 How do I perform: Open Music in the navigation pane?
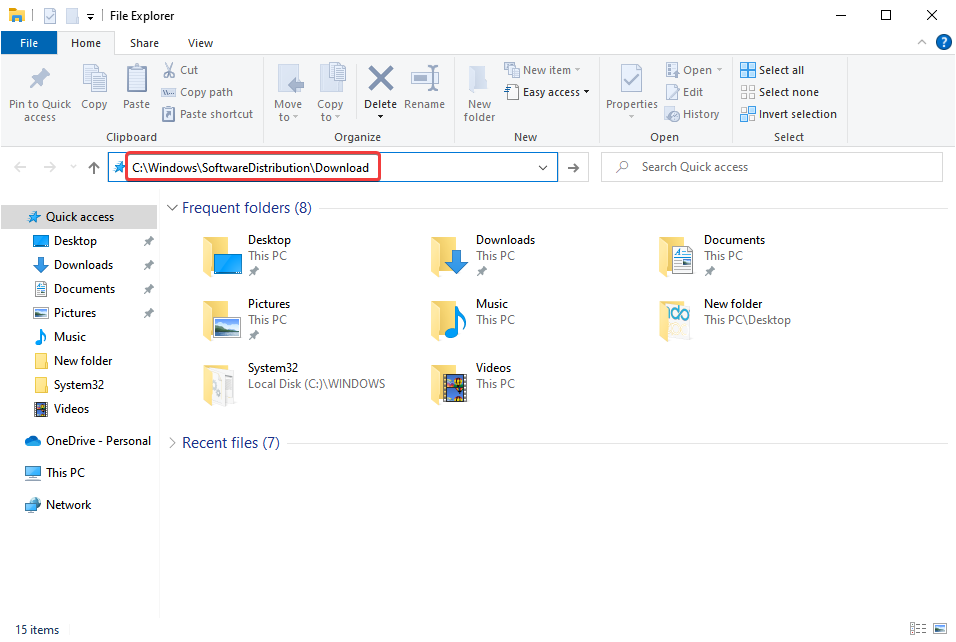coord(70,337)
